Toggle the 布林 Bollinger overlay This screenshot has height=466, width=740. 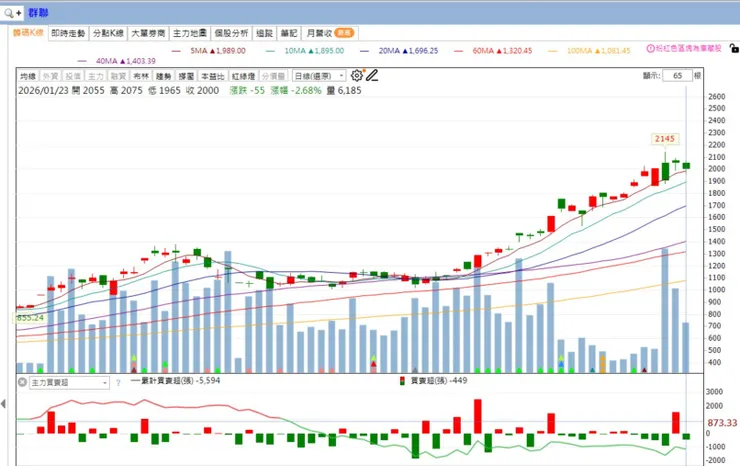(x=141, y=76)
